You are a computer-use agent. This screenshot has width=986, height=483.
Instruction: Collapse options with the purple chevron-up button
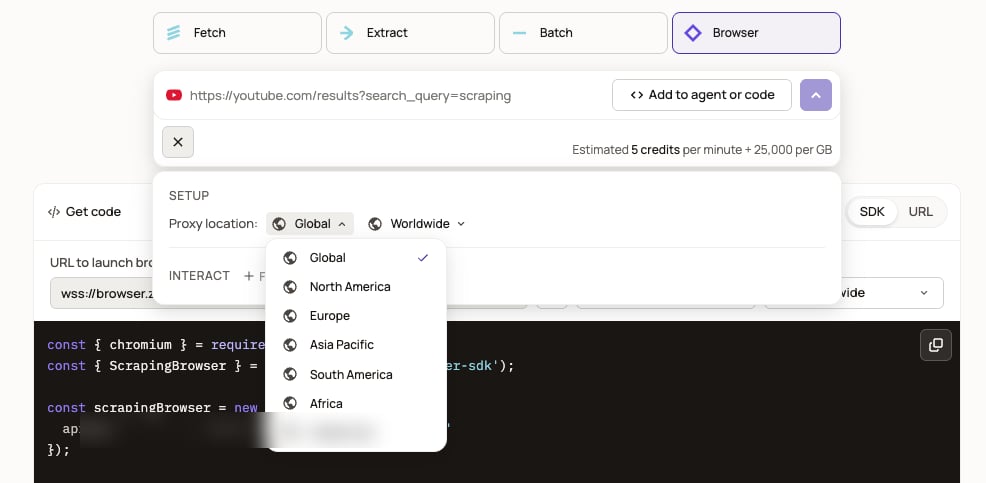(x=816, y=95)
